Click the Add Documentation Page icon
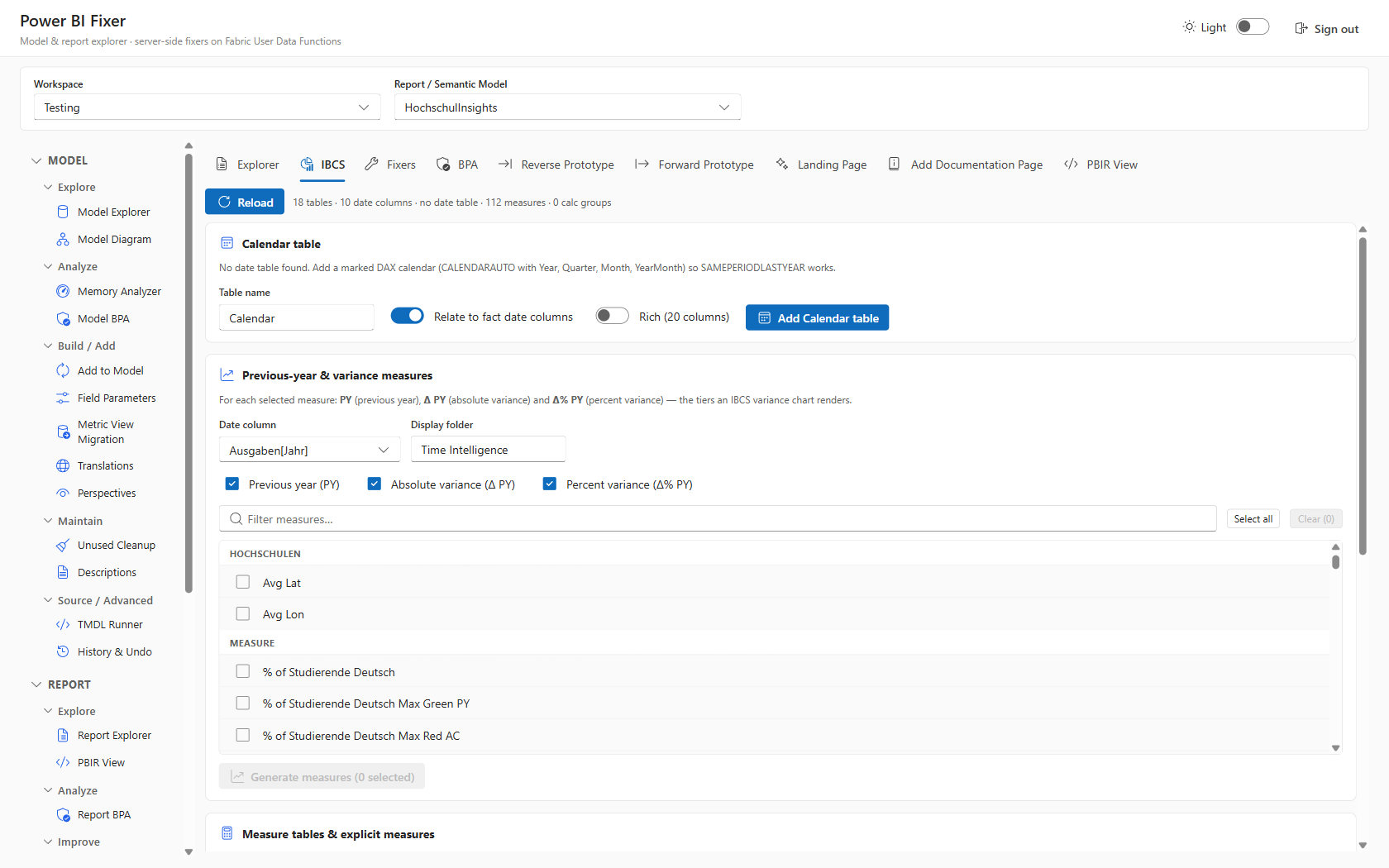This screenshot has width=1389, height=868. pos(894,164)
